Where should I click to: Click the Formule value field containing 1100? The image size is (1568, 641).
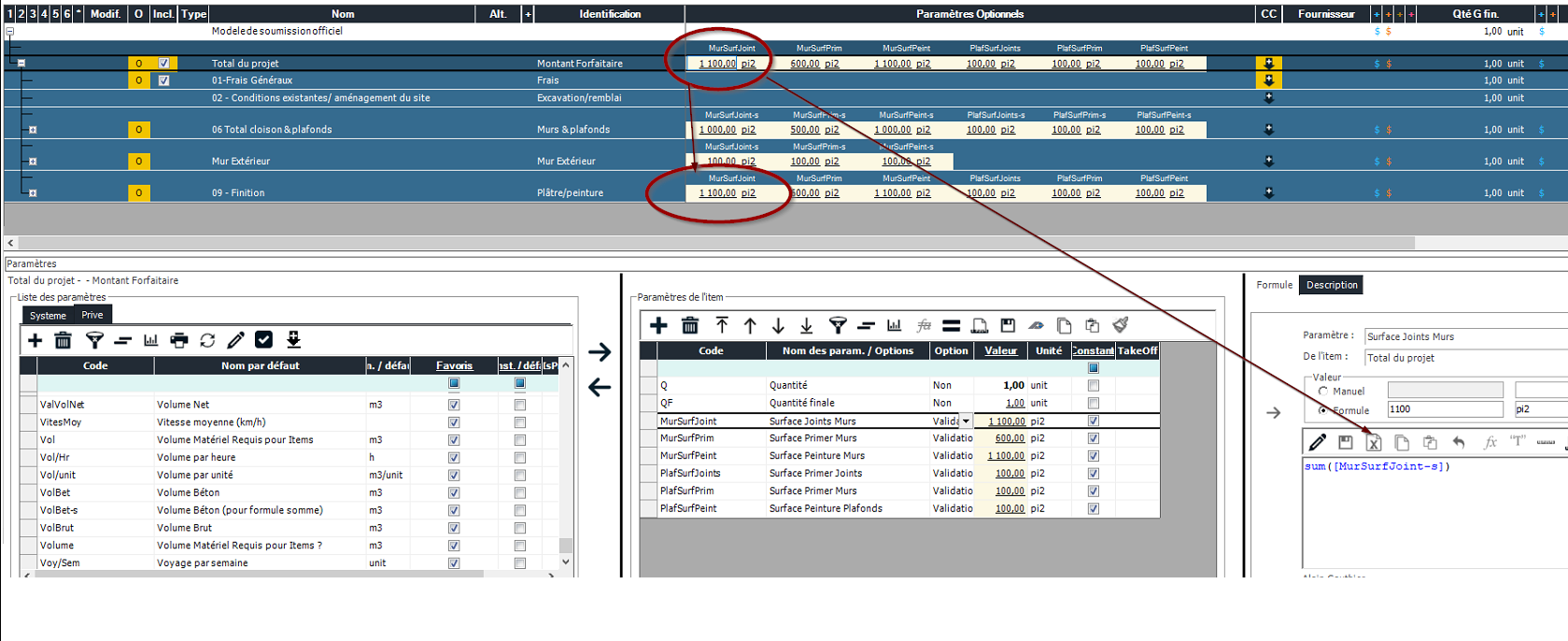pos(1444,409)
